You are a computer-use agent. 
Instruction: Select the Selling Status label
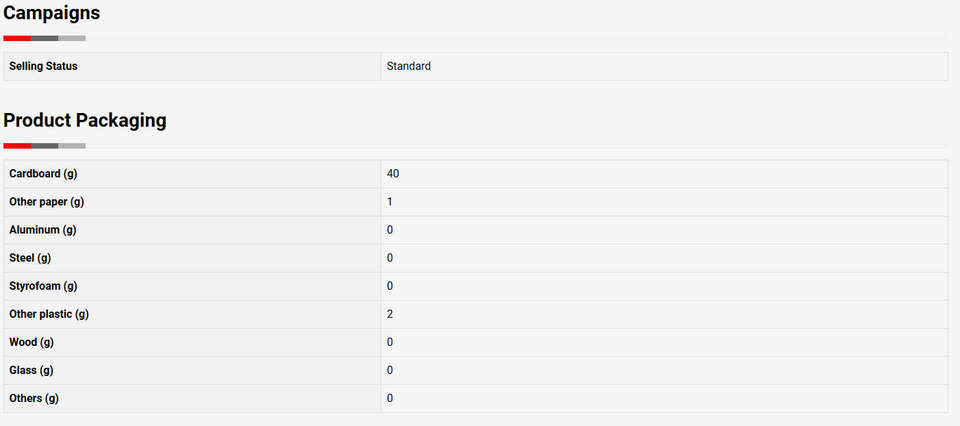point(43,66)
